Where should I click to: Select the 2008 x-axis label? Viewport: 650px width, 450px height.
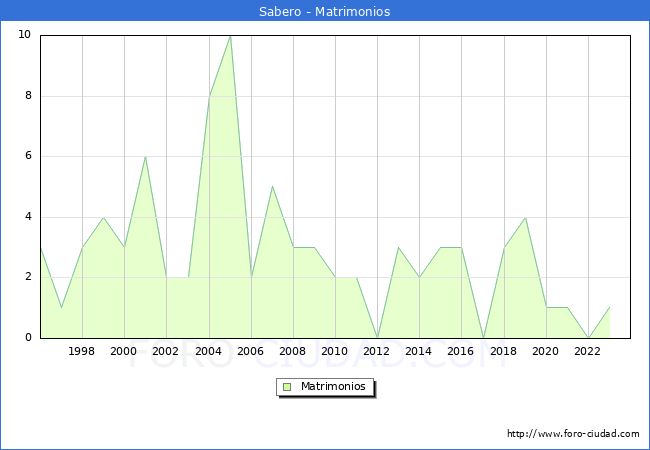tap(293, 352)
